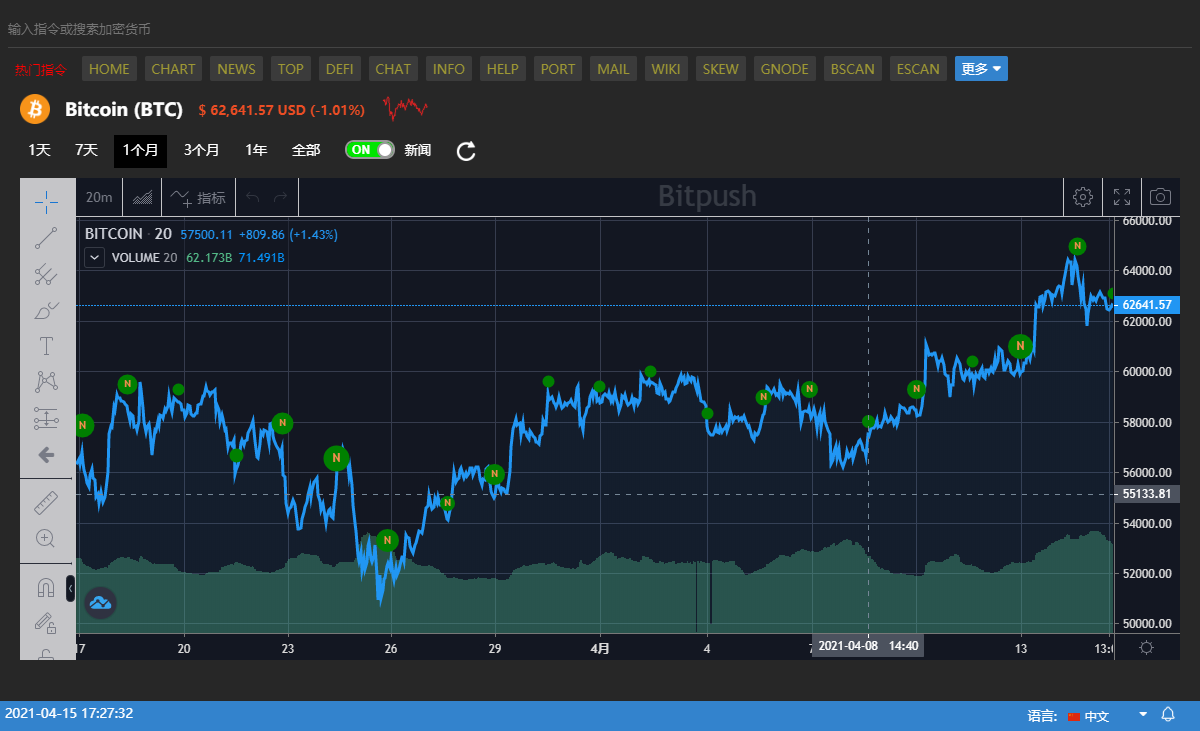
Task: Open the DEFI command button
Action: click(x=340, y=69)
